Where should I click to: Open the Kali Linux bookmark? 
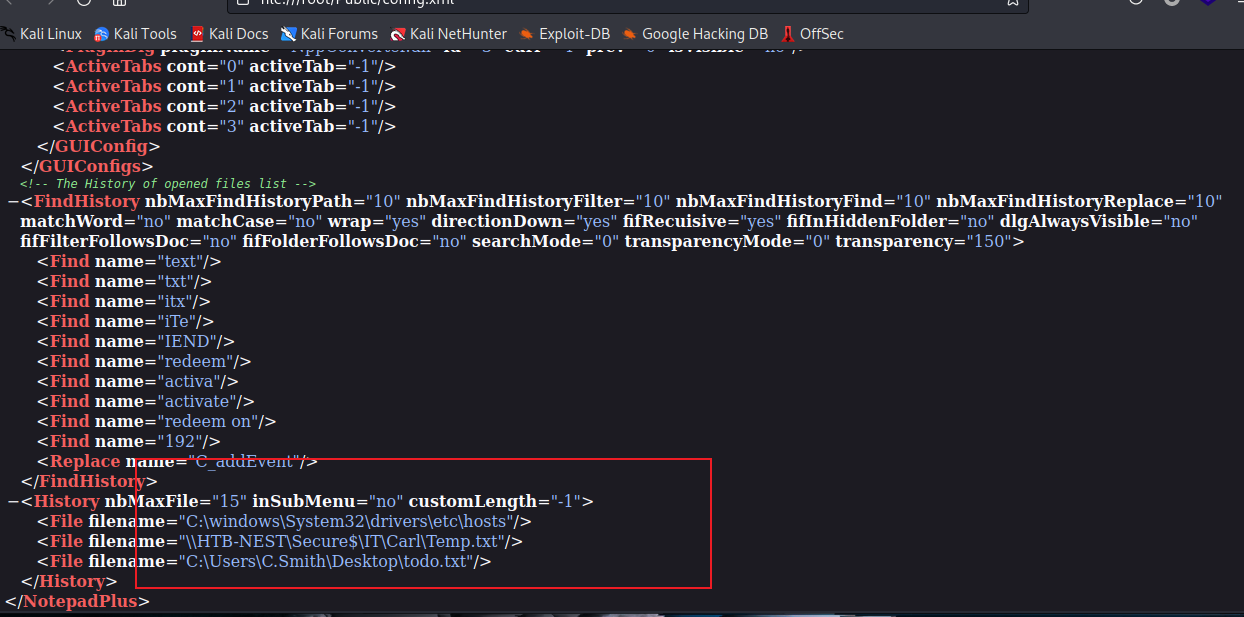pos(41,34)
